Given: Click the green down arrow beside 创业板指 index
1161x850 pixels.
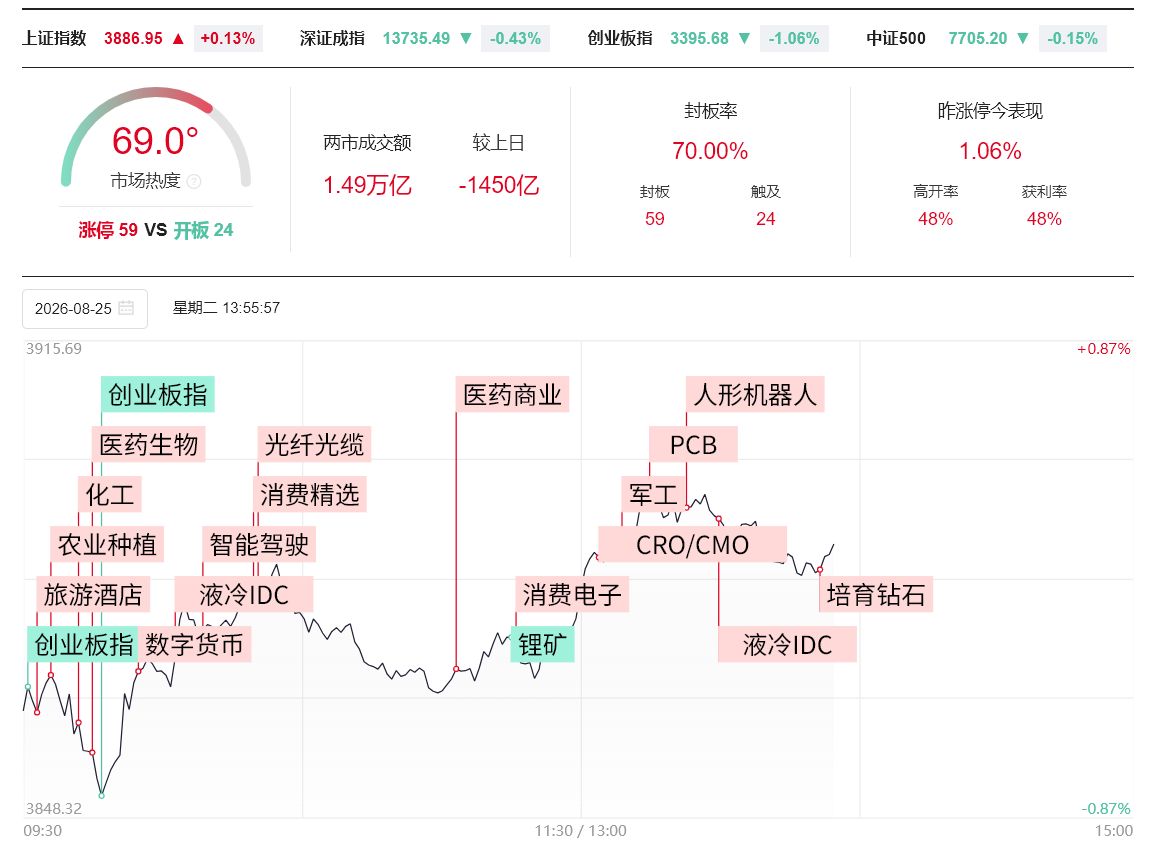Looking at the screenshot, I should point(745,39).
